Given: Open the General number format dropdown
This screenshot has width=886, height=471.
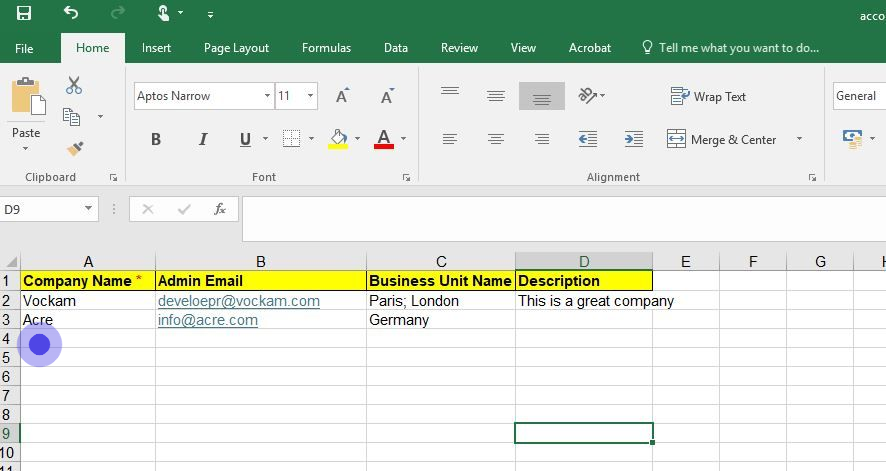Looking at the screenshot, I should click(x=858, y=96).
